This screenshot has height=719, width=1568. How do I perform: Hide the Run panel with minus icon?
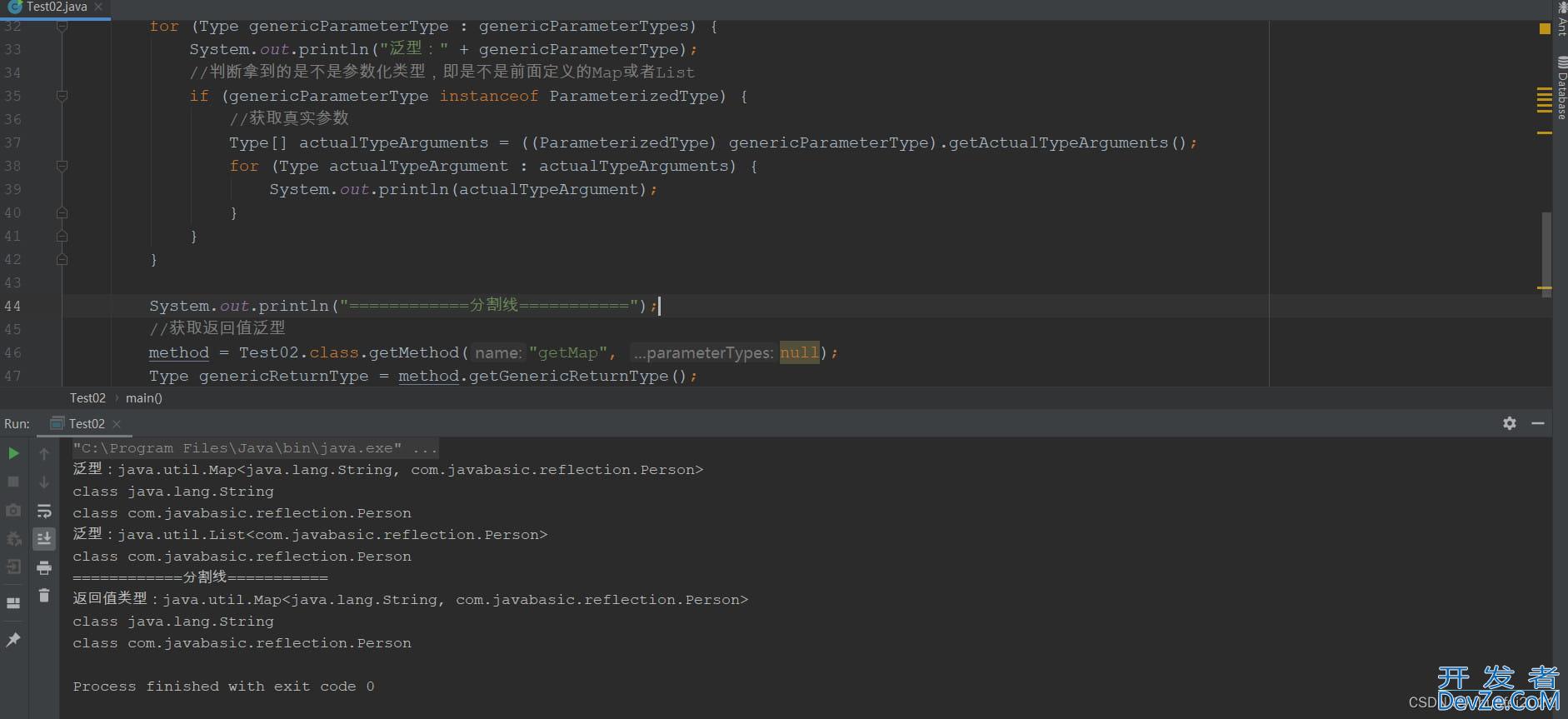(1538, 423)
